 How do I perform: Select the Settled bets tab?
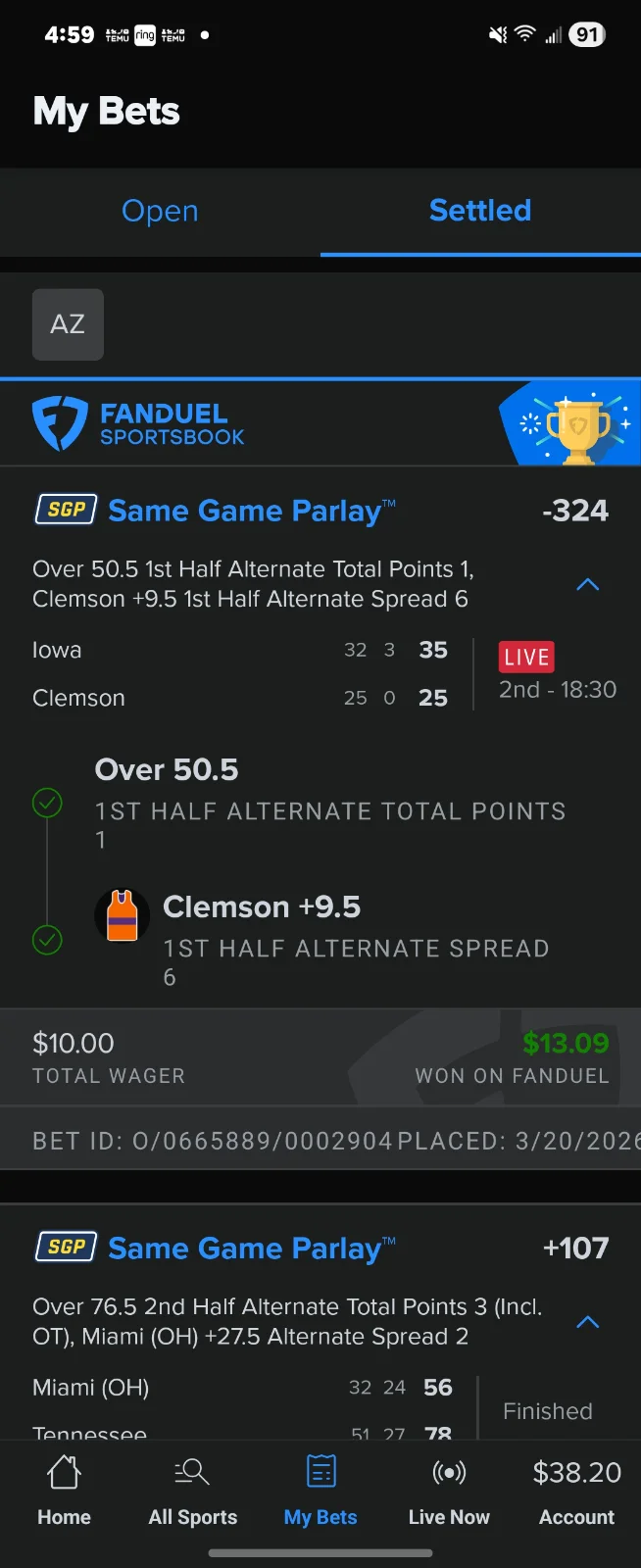tap(479, 211)
